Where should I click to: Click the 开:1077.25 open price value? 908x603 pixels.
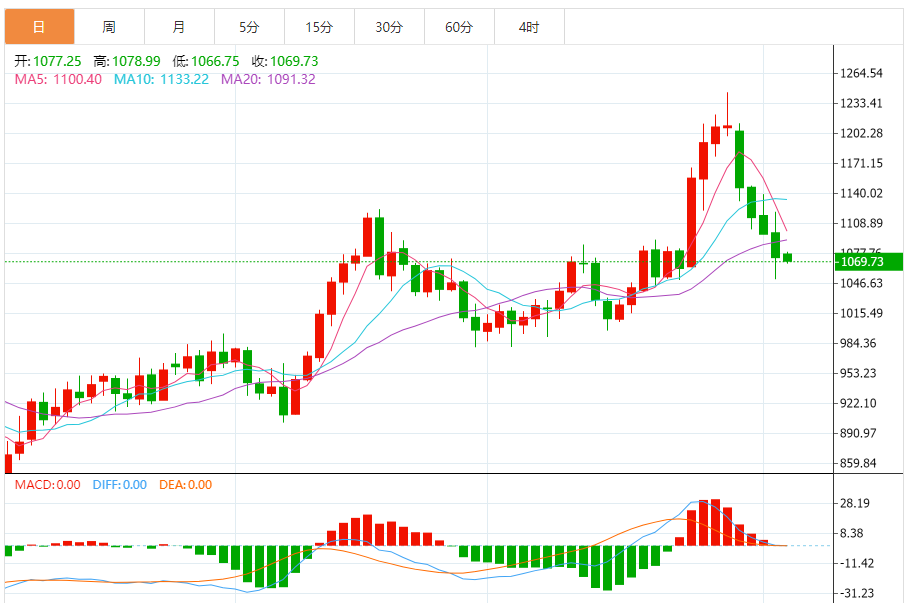48,61
